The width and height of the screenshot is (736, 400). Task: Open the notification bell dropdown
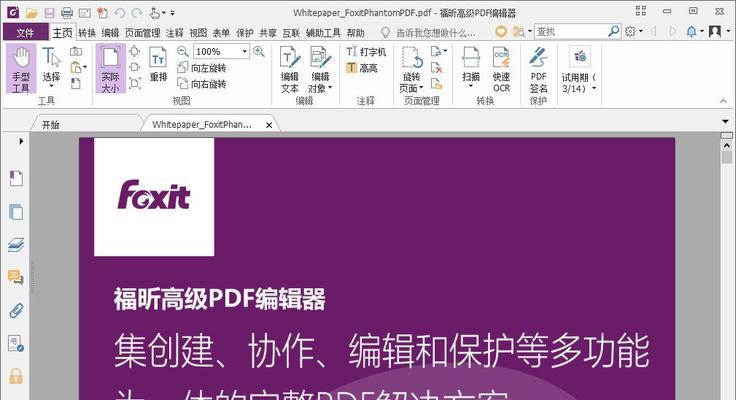[695, 31]
